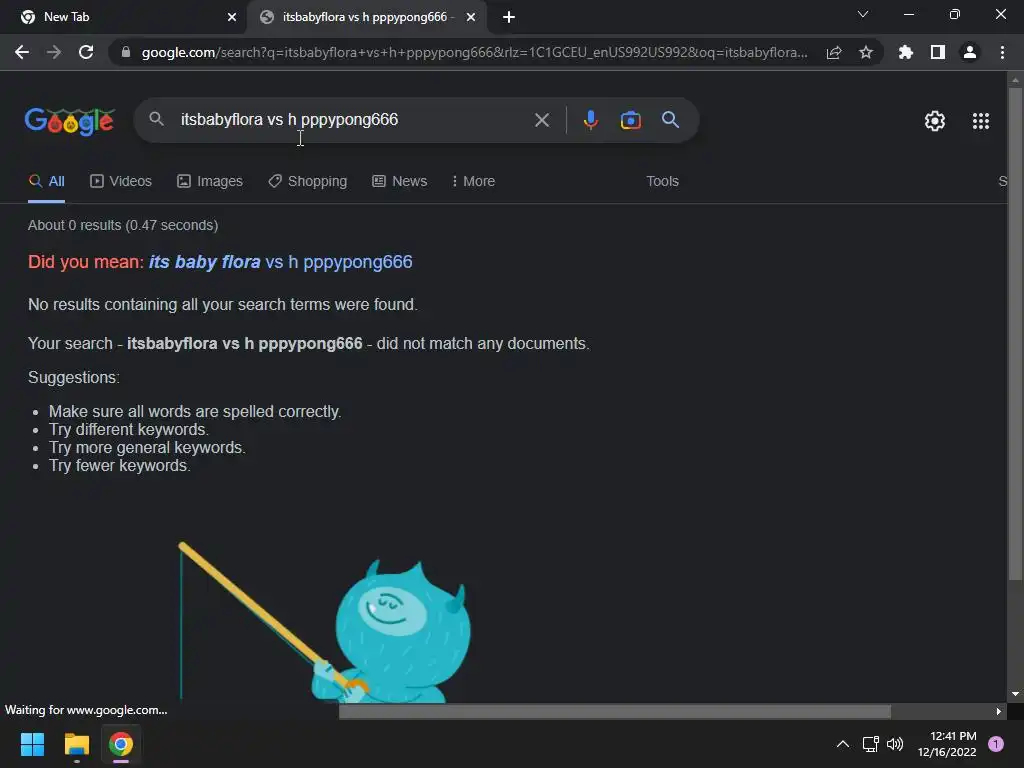Image resolution: width=1024 pixels, height=768 pixels.
Task: Open the volume control
Action: (895, 744)
